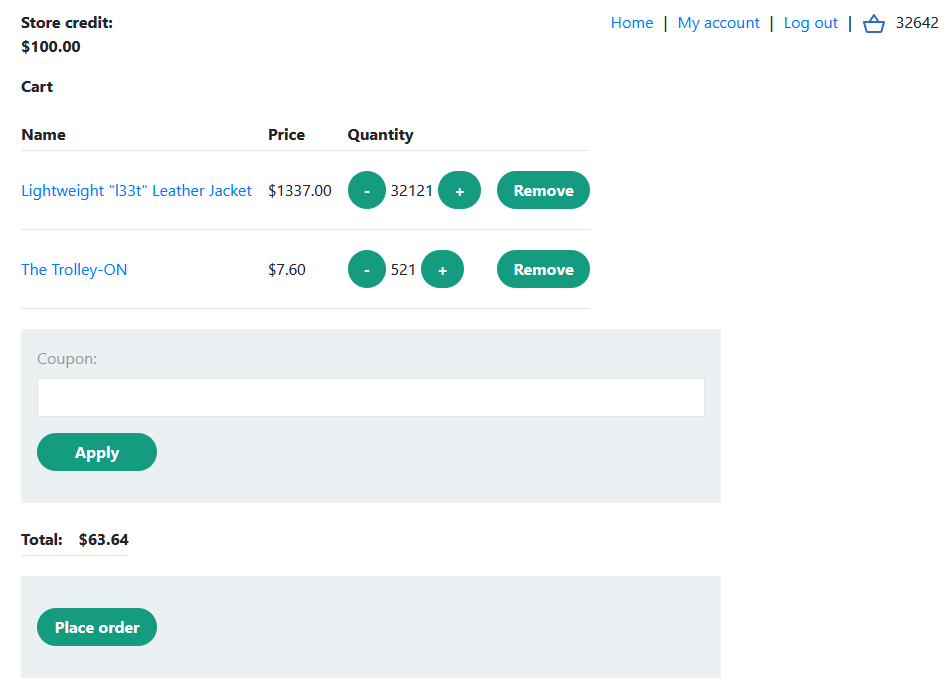The height and width of the screenshot is (679, 951).
Task: Increase The Trolley-ON quantity with plus
Action: click(442, 270)
